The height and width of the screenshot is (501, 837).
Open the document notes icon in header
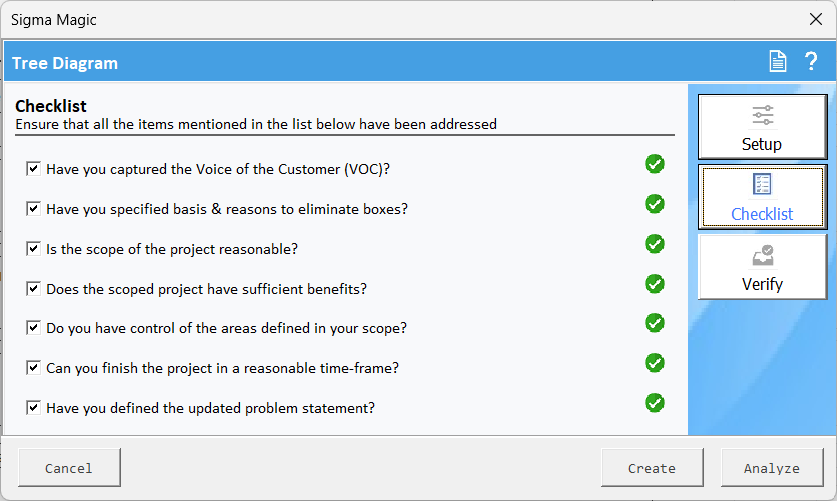coord(777,61)
